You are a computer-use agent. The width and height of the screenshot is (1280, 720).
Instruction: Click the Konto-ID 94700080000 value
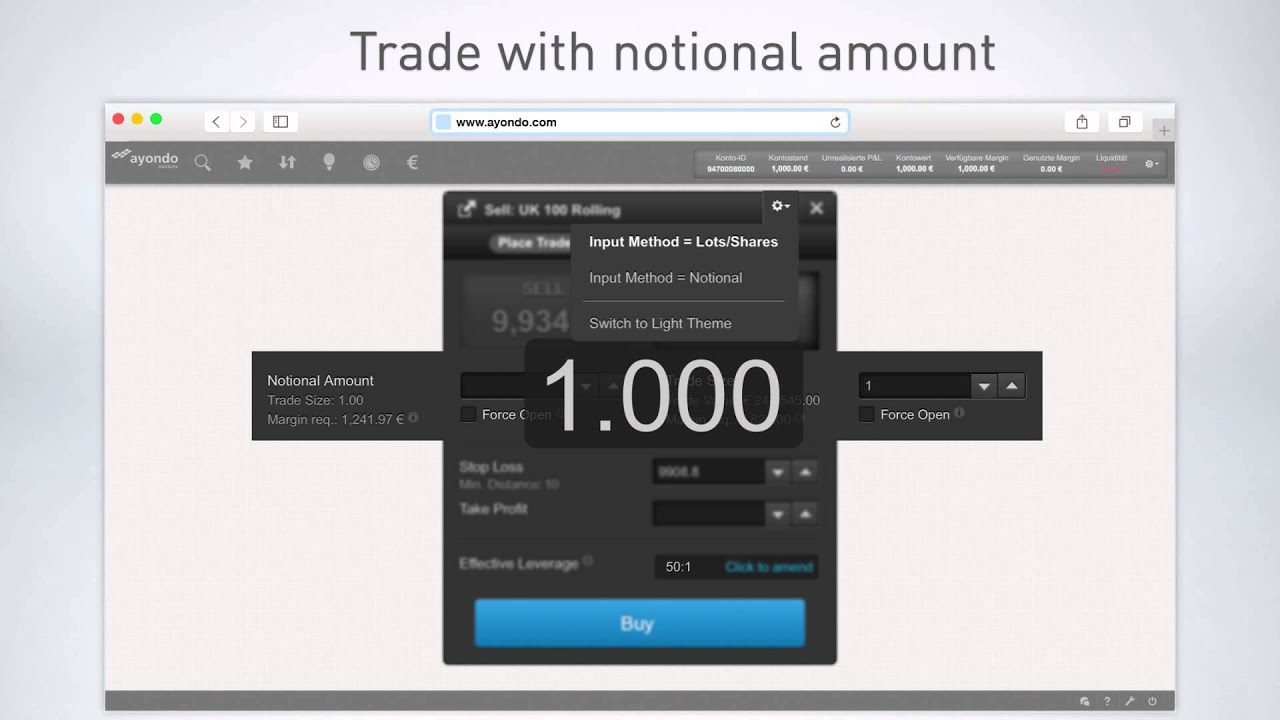(731, 169)
